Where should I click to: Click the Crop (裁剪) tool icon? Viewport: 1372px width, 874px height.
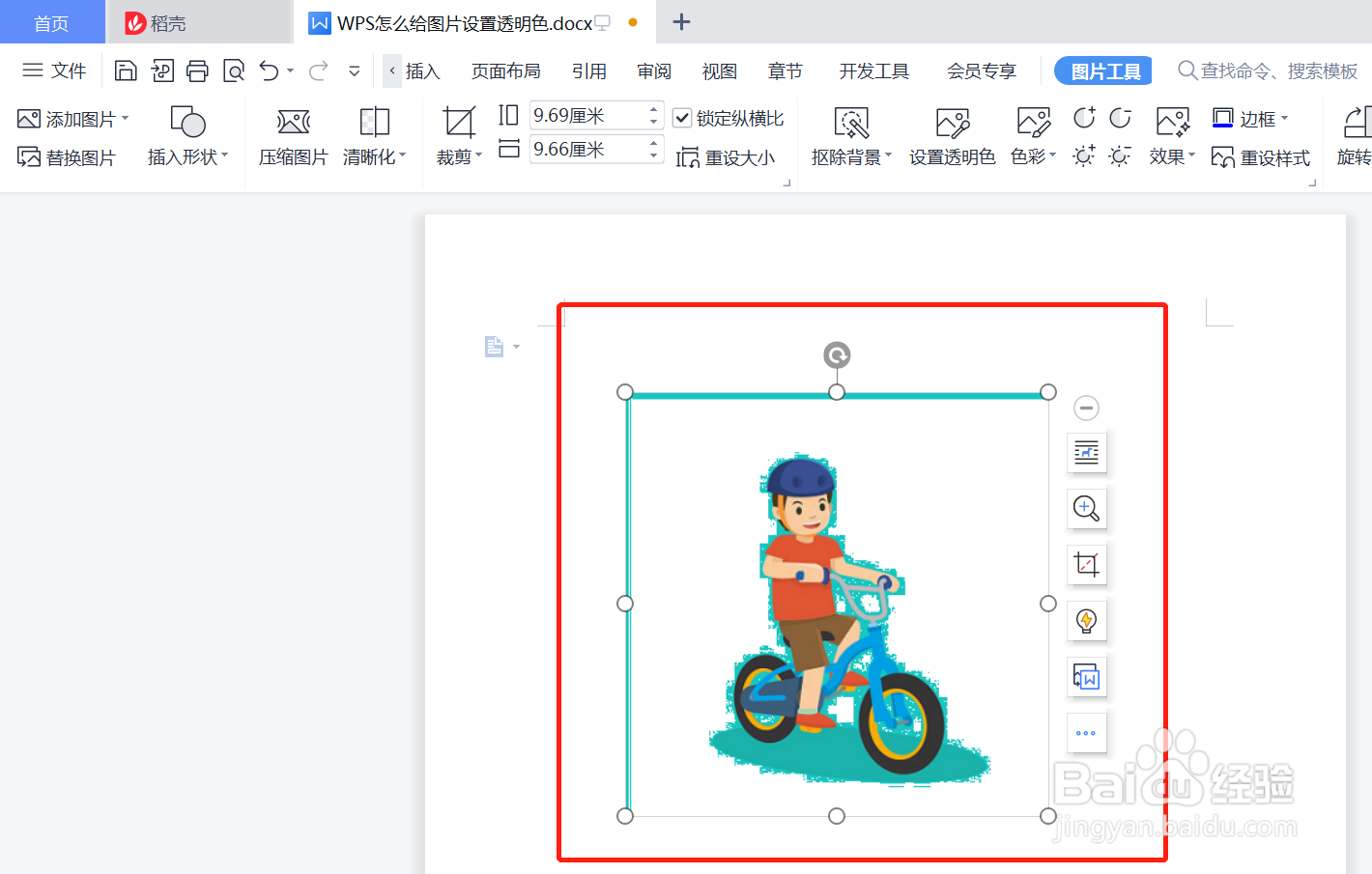tap(459, 122)
